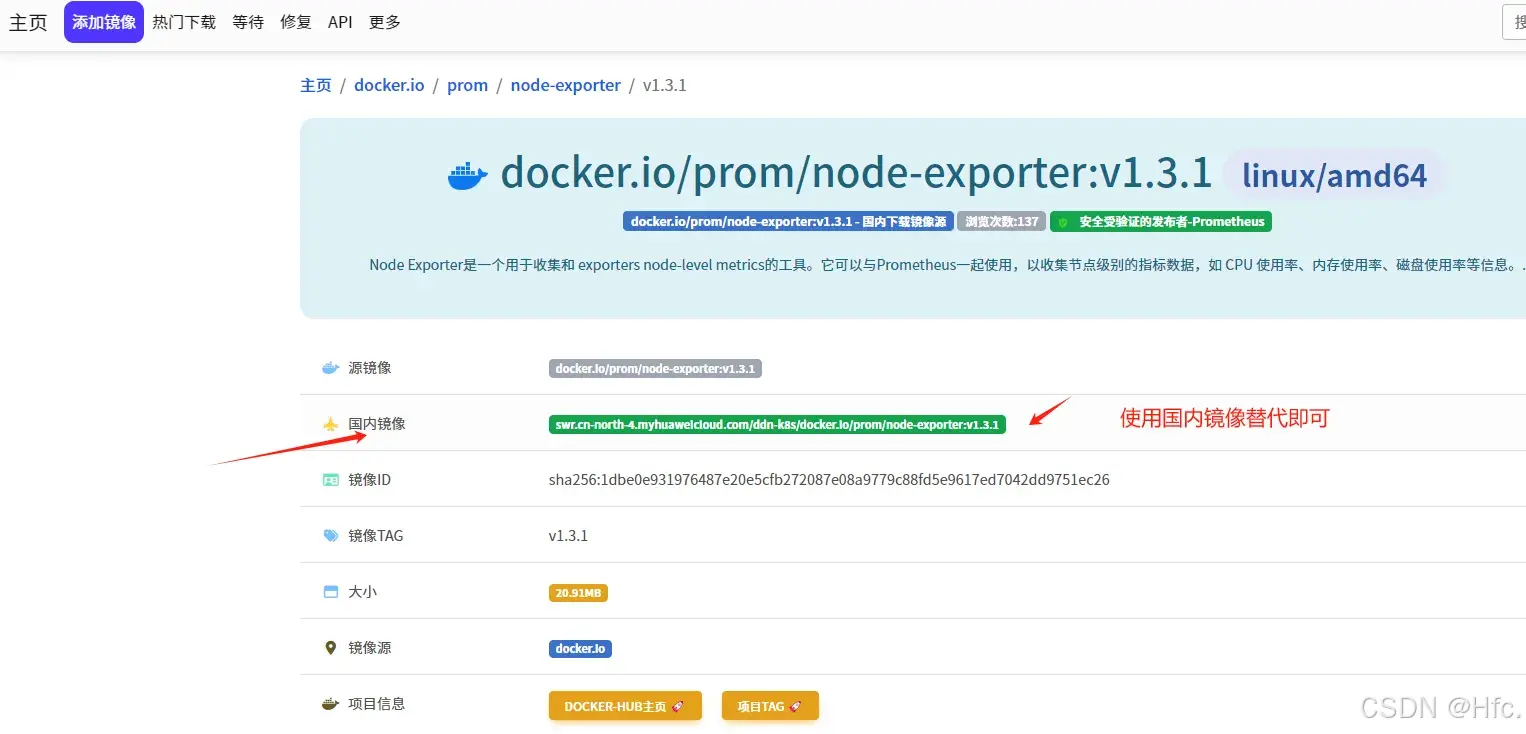Click the 项目信息 row label

pyautogui.click(x=377, y=704)
